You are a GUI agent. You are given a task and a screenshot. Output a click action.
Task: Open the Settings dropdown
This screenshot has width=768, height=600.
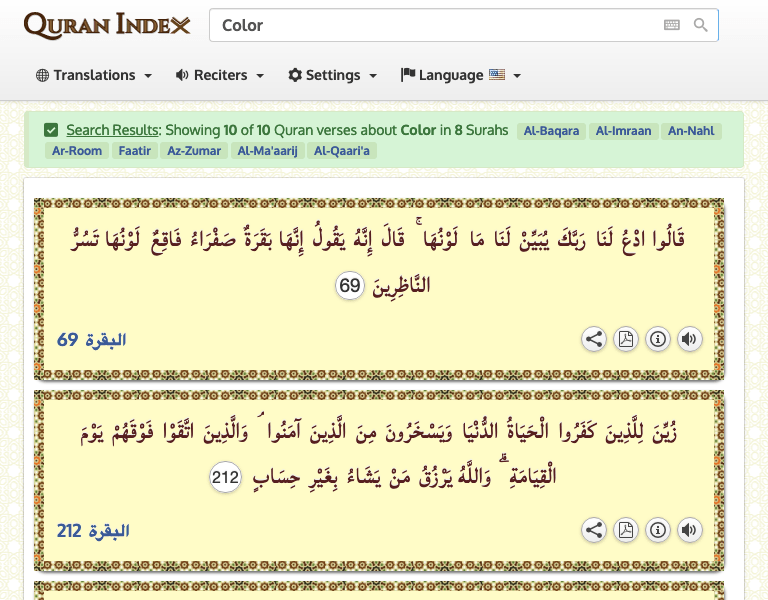point(333,75)
